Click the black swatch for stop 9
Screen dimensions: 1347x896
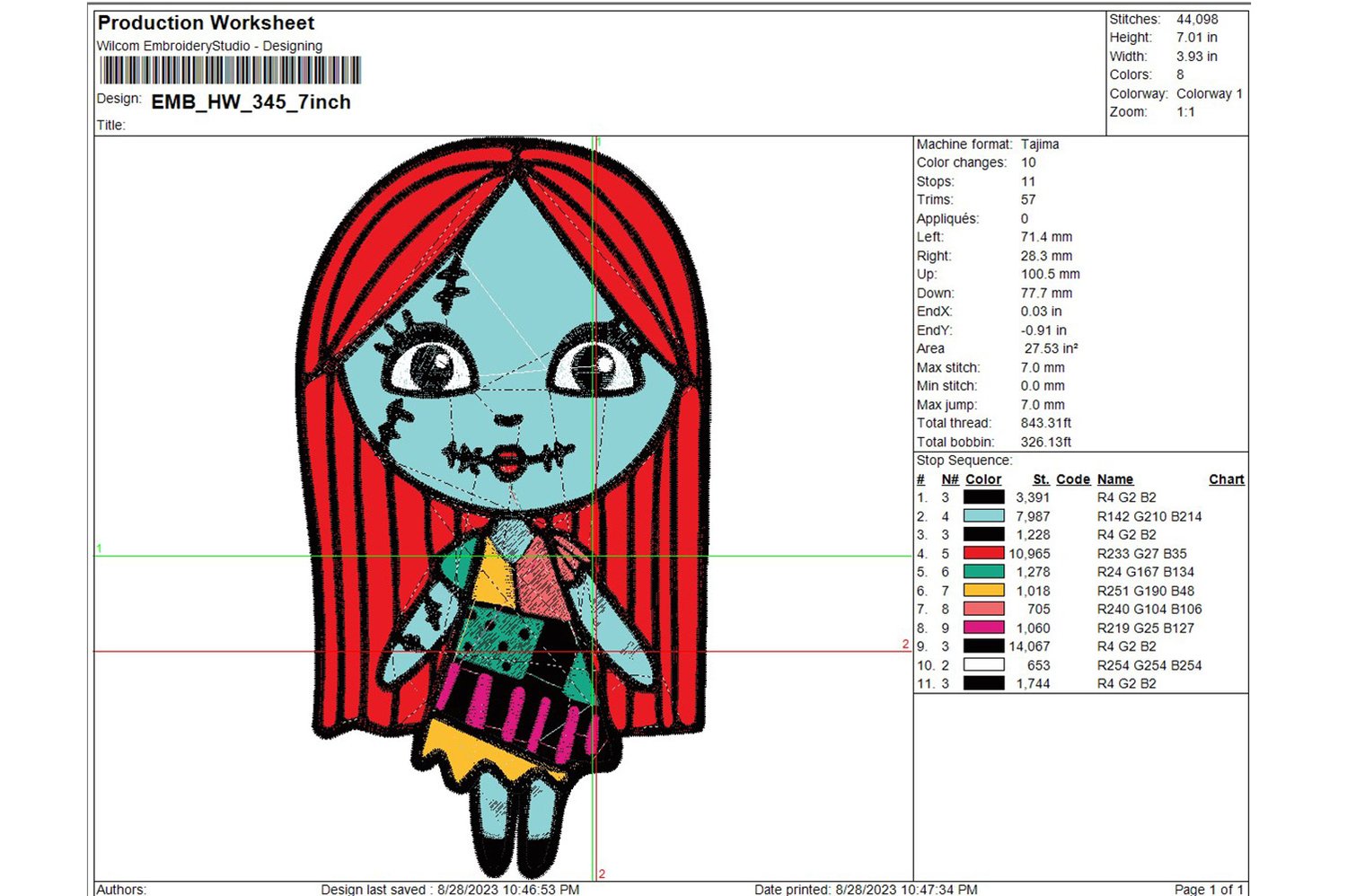pyautogui.click(x=983, y=646)
